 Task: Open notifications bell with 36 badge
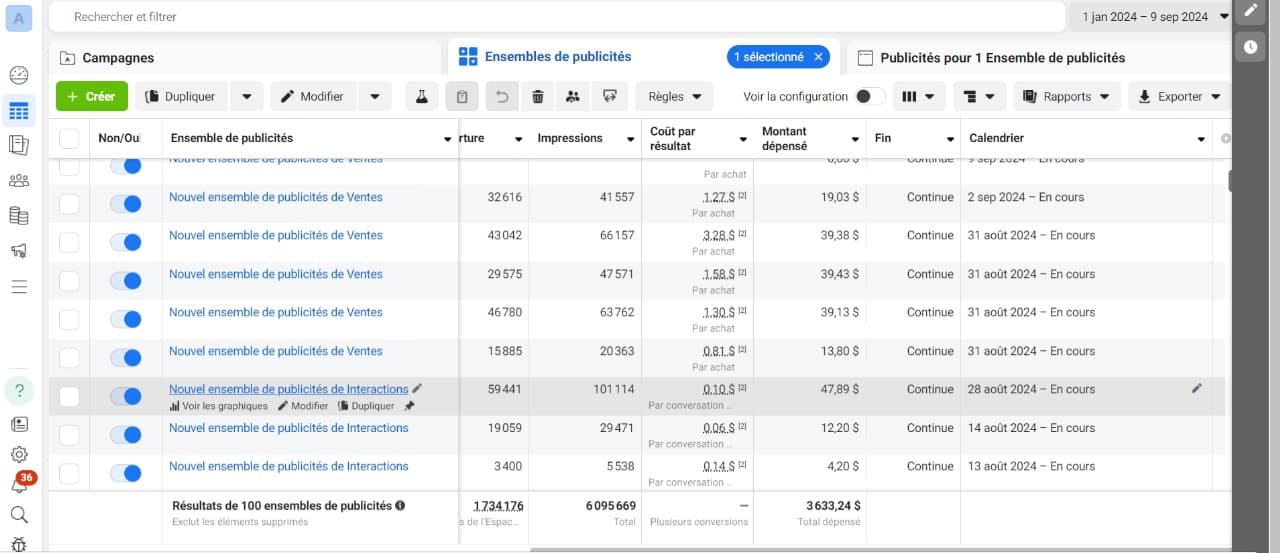click(19, 484)
